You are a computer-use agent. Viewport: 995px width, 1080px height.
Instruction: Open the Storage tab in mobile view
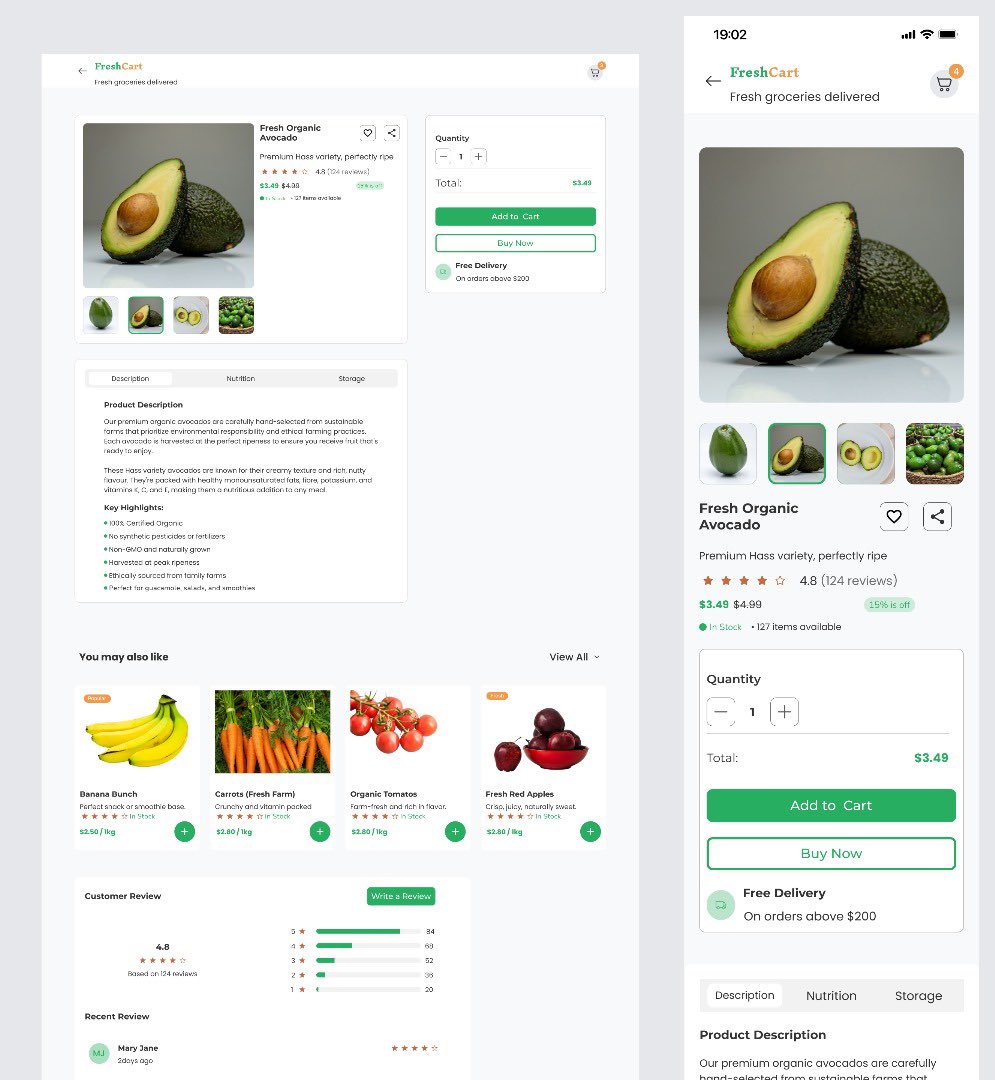pos(918,996)
